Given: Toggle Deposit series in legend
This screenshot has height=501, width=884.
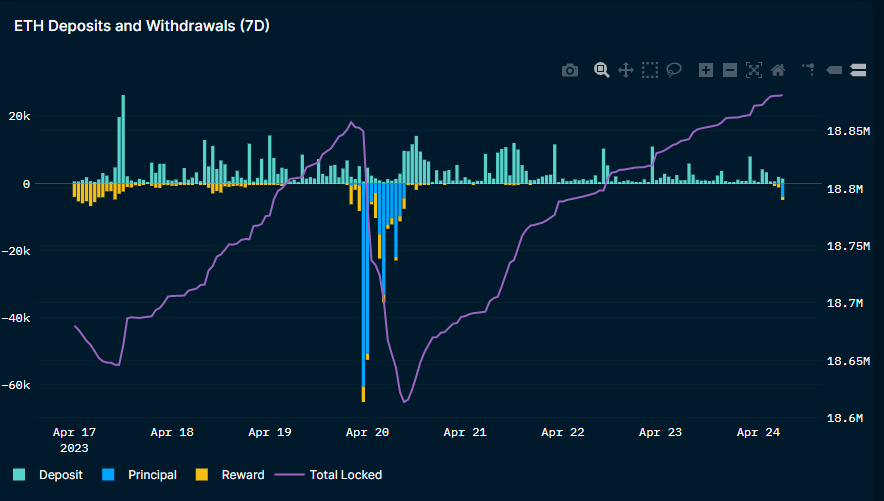Looking at the screenshot, I should click(x=60, y=475).
